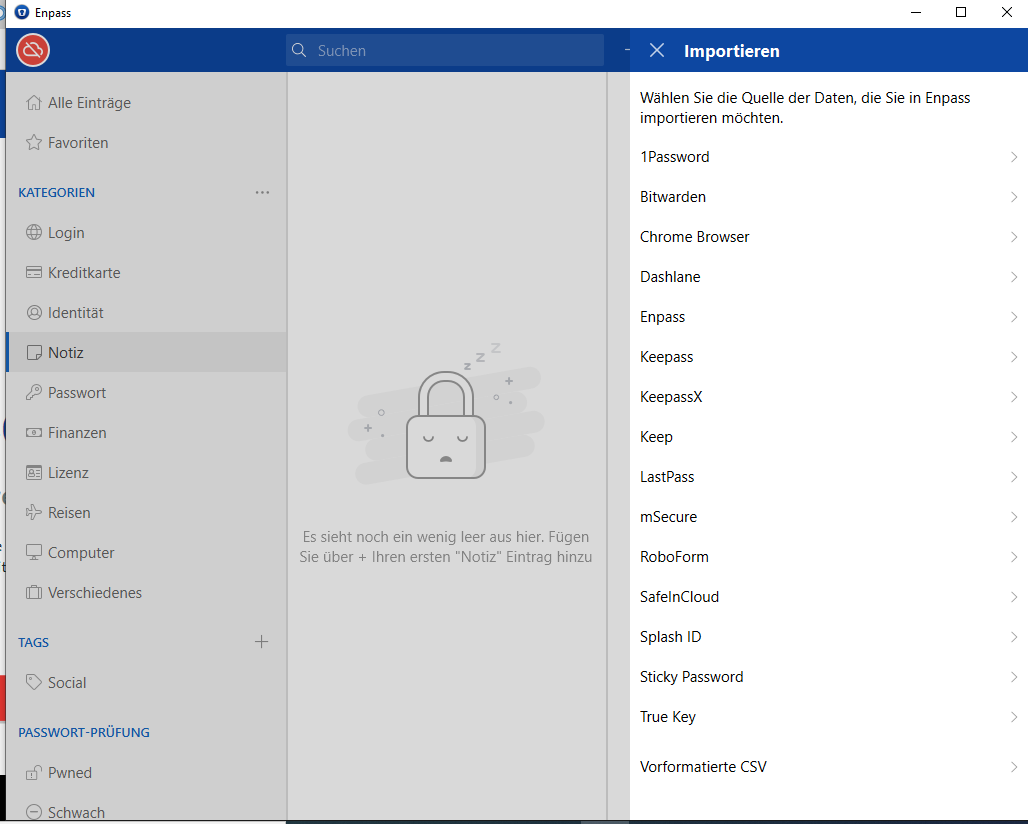The height and width of the screenshot is (824, 1028).
Task: Click the Favoriten star icon
Action: (x=33, y=143)
